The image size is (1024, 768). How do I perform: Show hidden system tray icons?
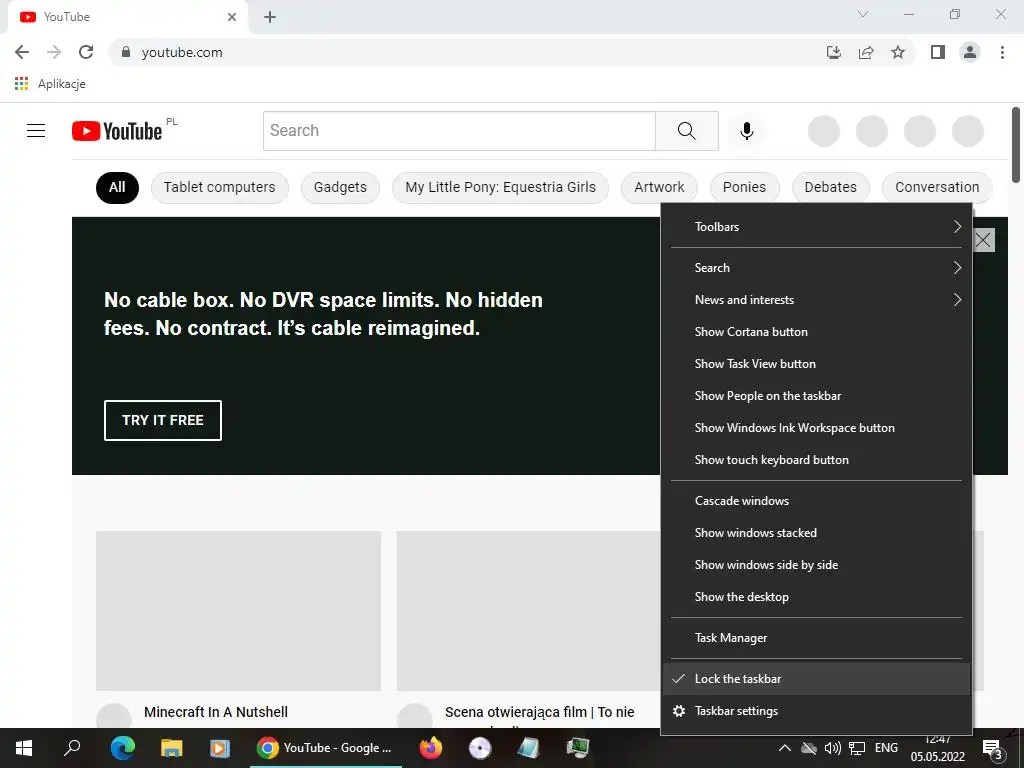point(784,748)
